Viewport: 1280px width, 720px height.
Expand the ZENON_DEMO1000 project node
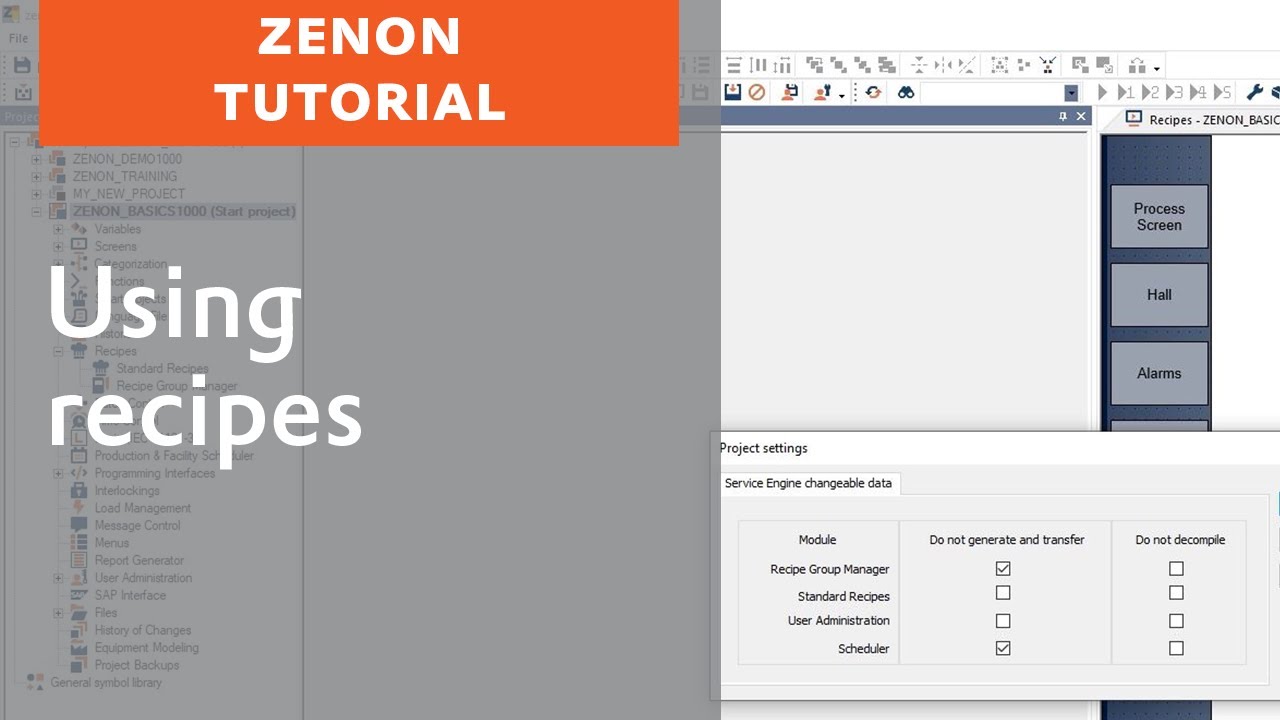[x=37, y=159]
